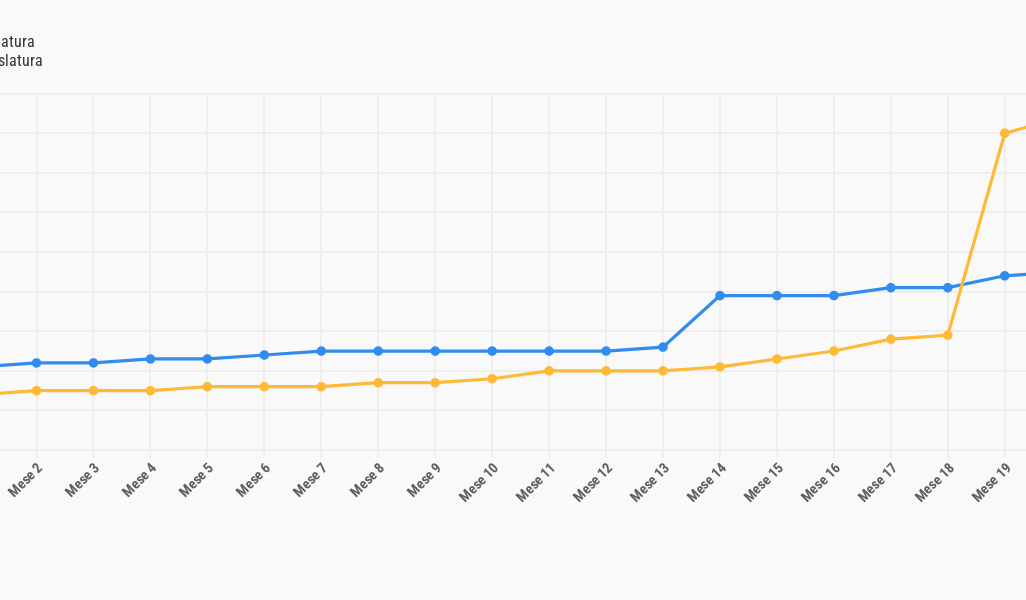Click the "Mese 12" x-axis label
The image size is (1026, 600).
(x=593, y=482)
